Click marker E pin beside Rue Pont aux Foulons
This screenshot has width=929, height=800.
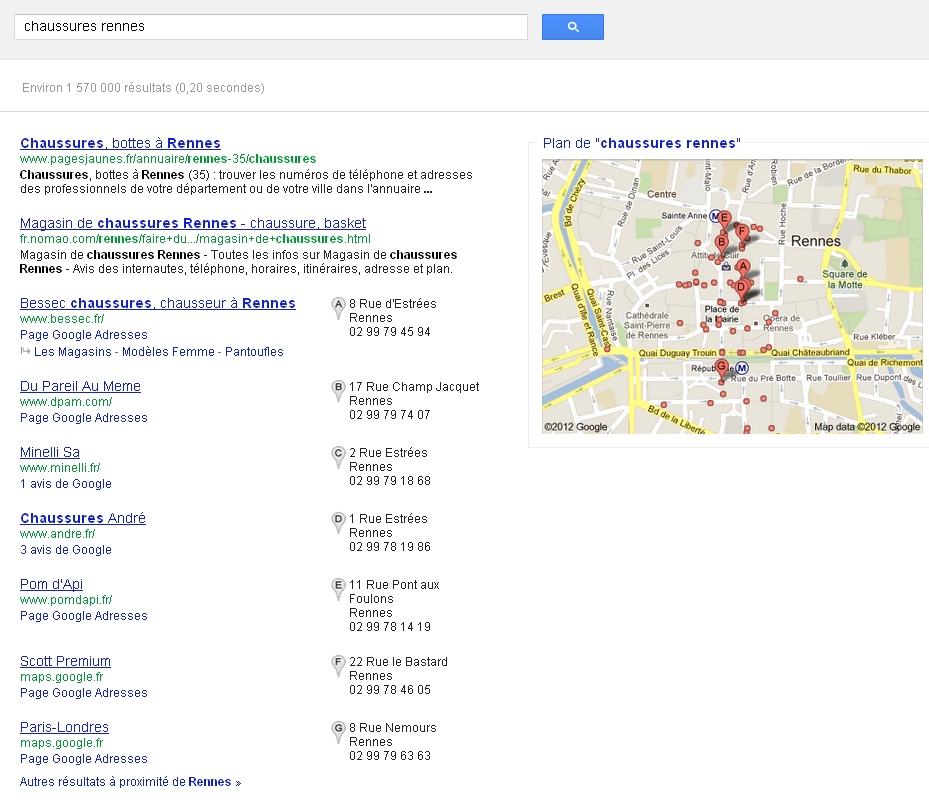pyautogui.click(x=338, y=590)
